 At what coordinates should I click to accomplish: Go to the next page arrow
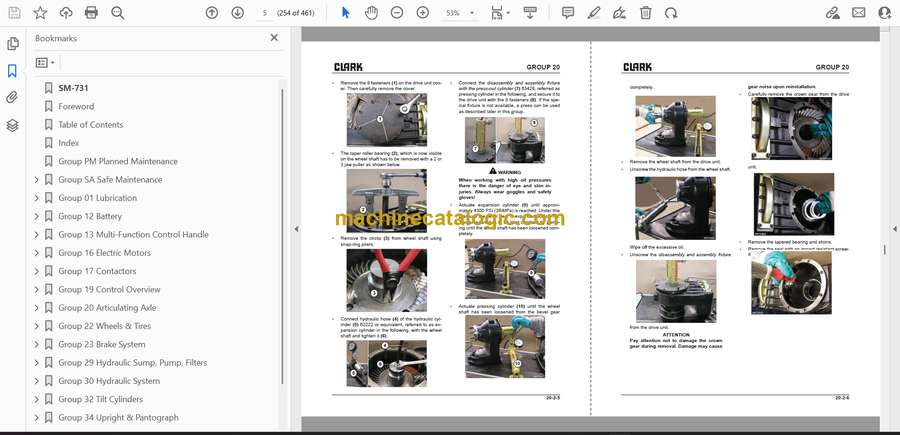(237, 13)
